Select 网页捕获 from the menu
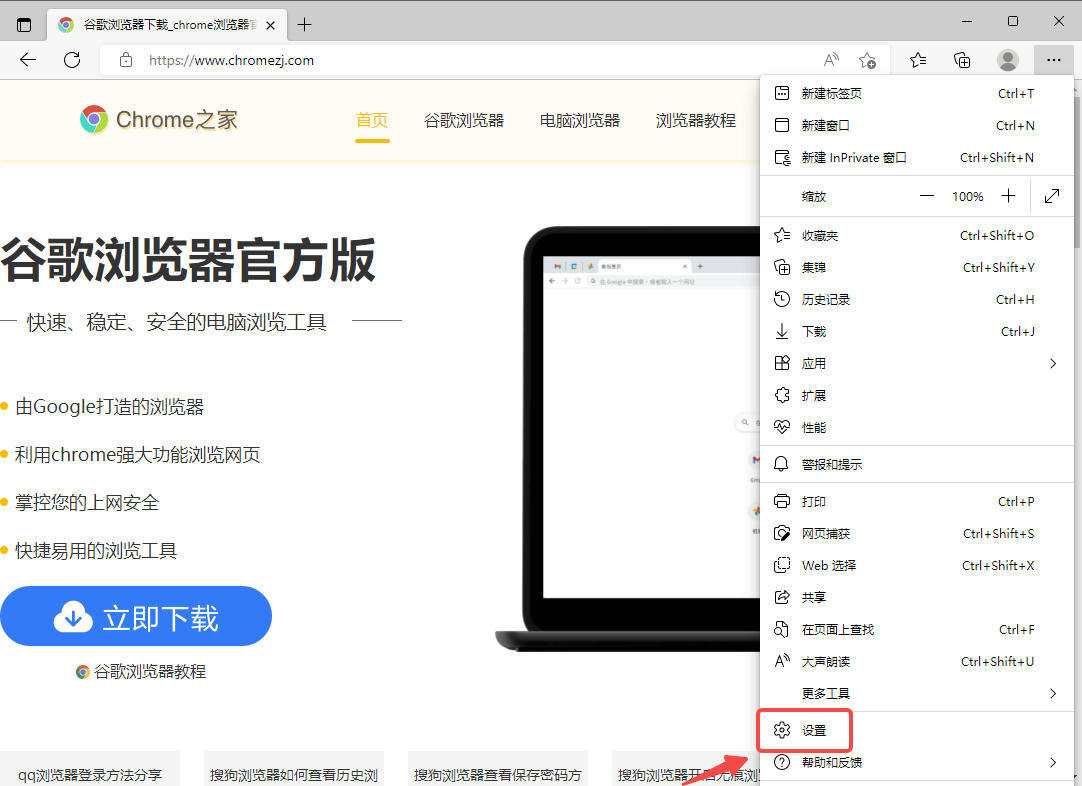Viewport: 1082px width, 786px height. click(916, 533)
